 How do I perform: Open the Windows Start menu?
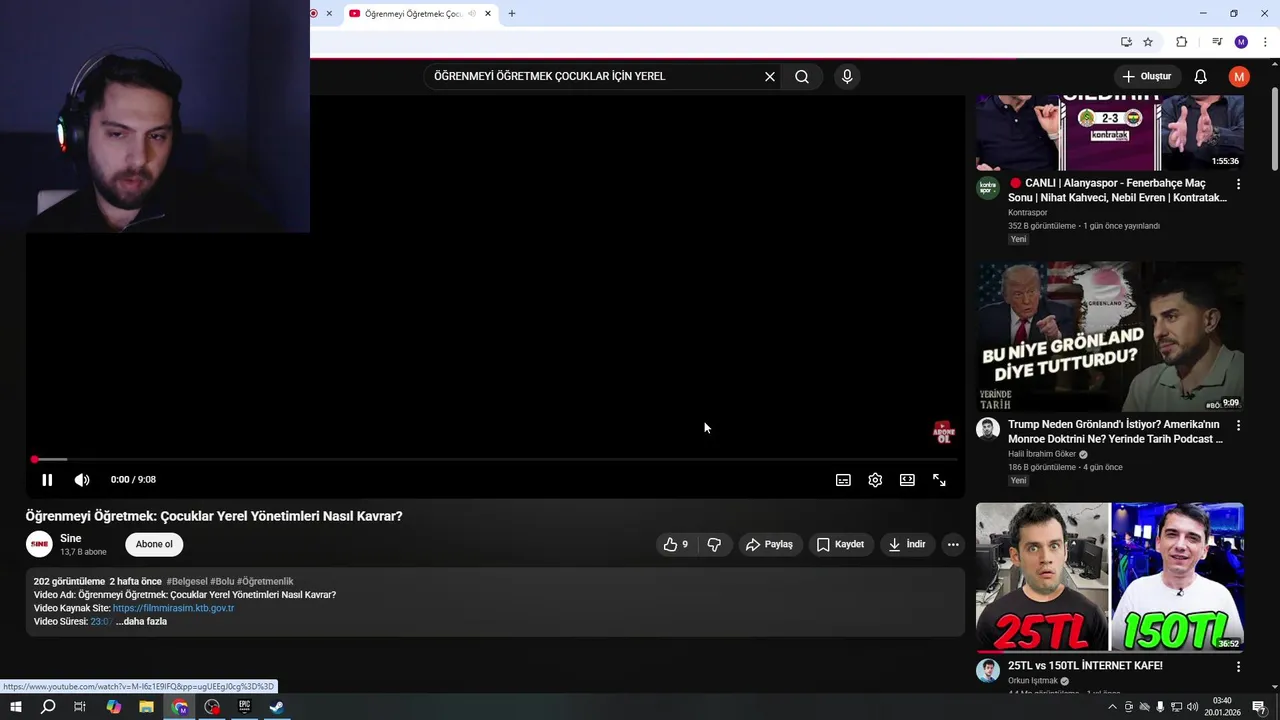coord(15,707)
